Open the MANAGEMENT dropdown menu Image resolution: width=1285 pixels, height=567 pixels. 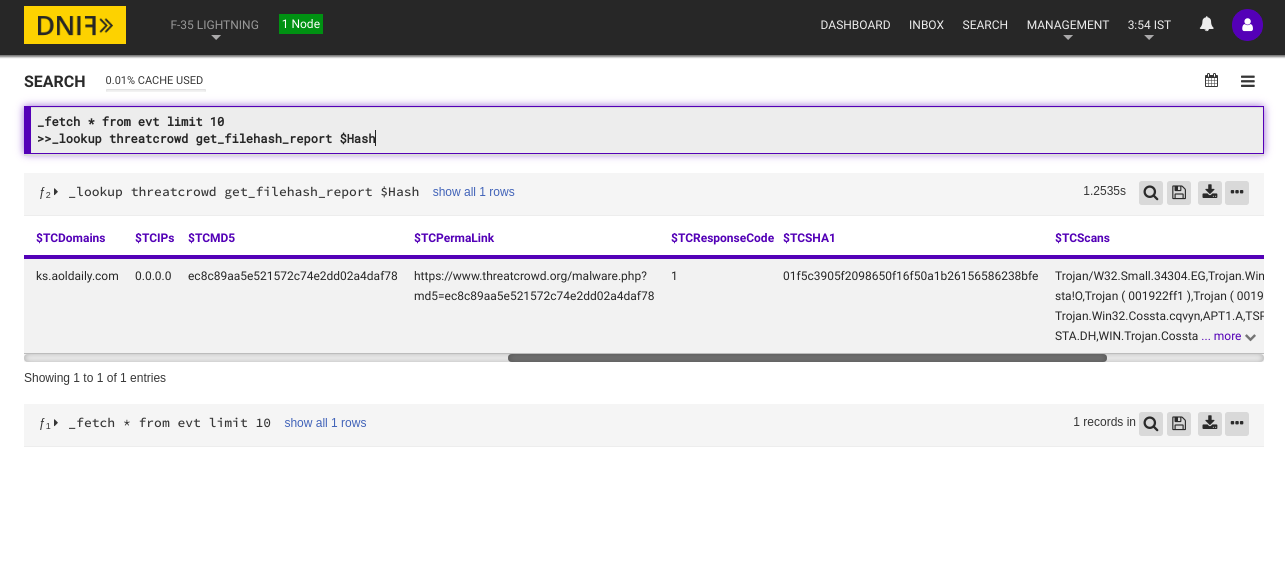click(x=1068, y=29)
